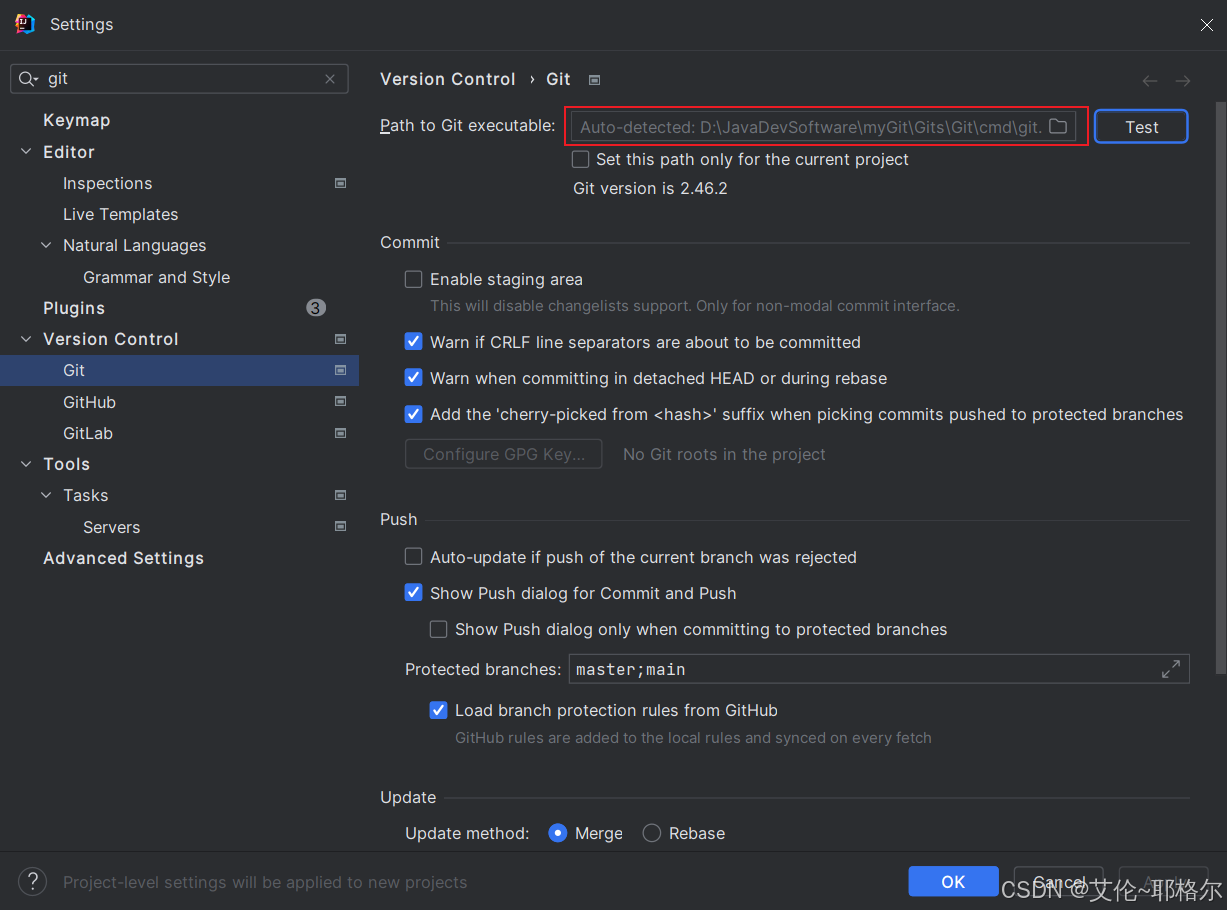Click the search magnifier history icon
The height and width of the screenshot is (910, 1227).
click(x=28, y=79)
